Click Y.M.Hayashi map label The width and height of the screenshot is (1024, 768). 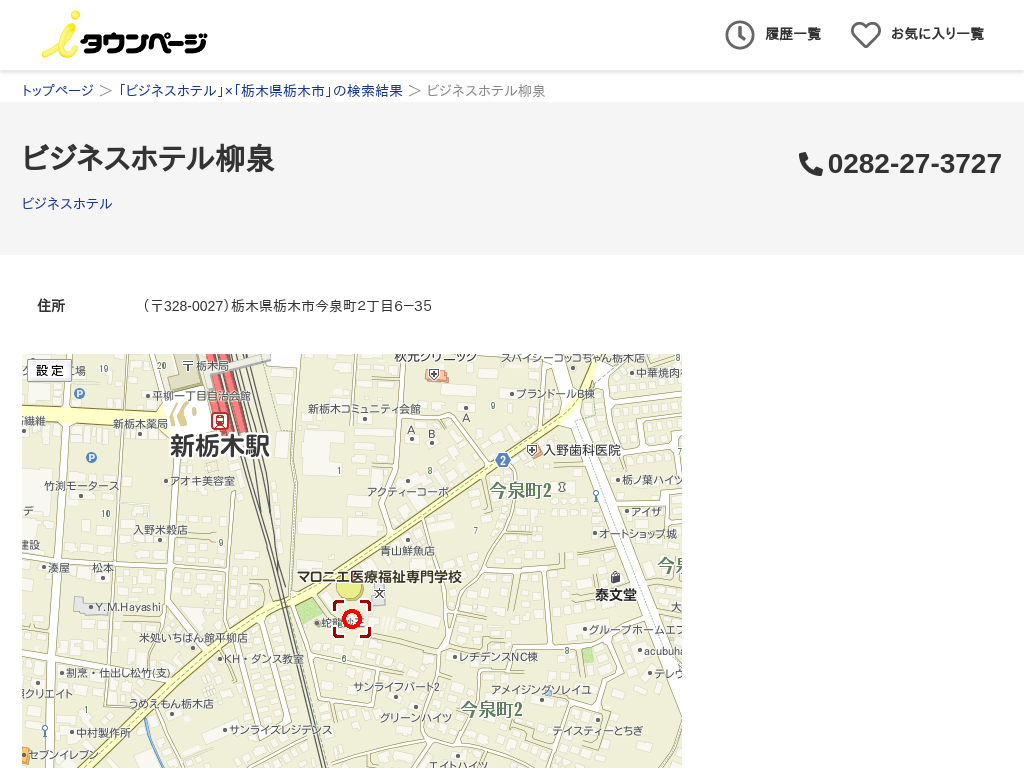click(x=128, y=607)
